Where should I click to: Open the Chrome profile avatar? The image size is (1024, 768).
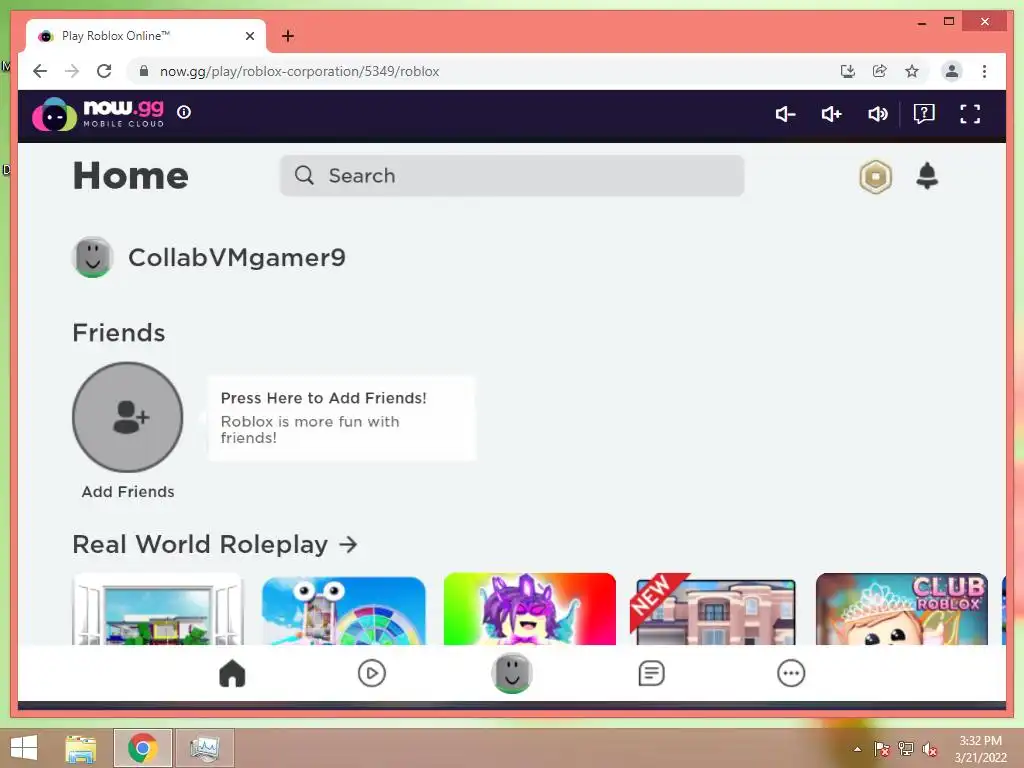pos(952,71)
